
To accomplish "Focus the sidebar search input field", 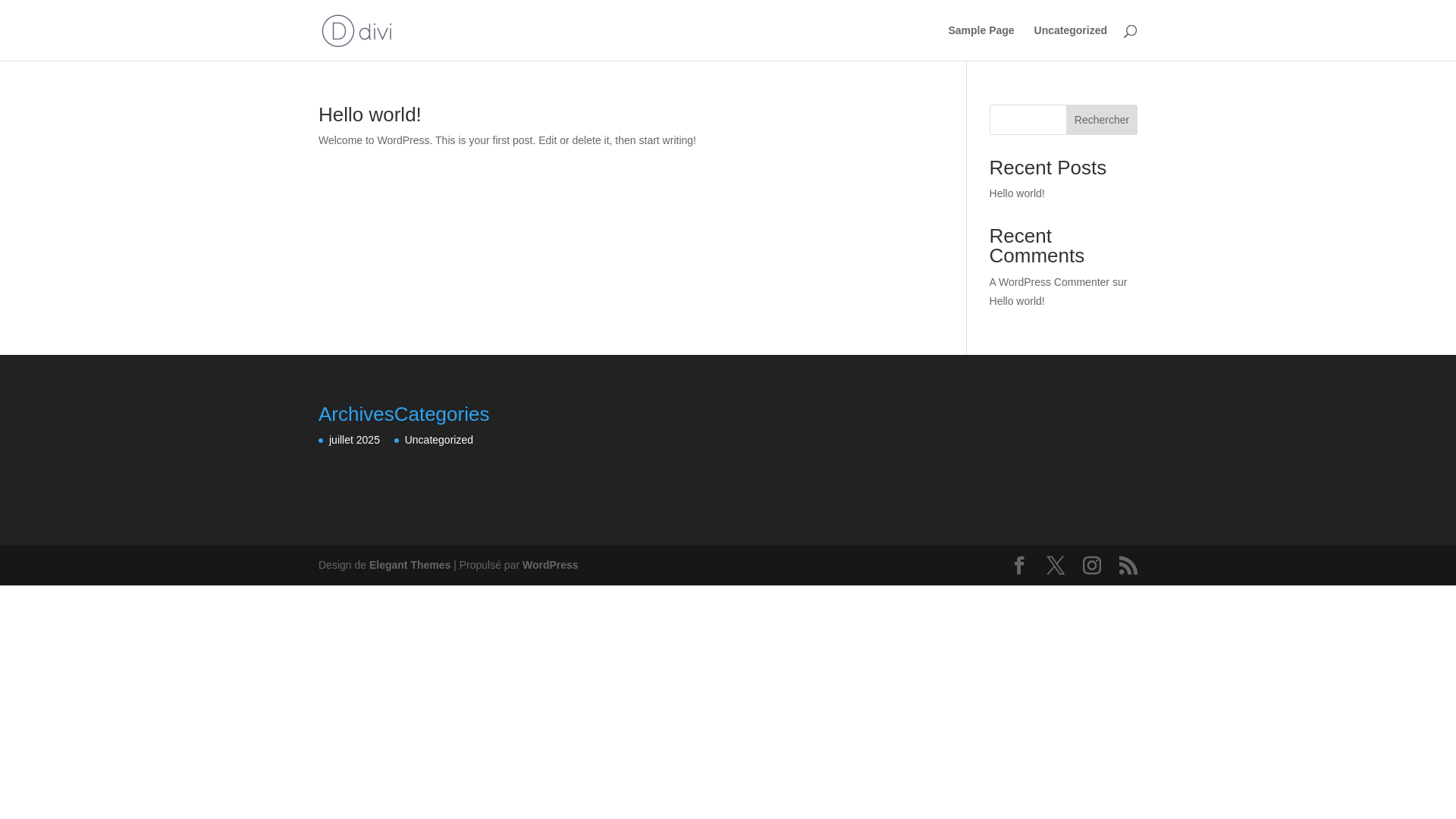I will pos(1028,120).
